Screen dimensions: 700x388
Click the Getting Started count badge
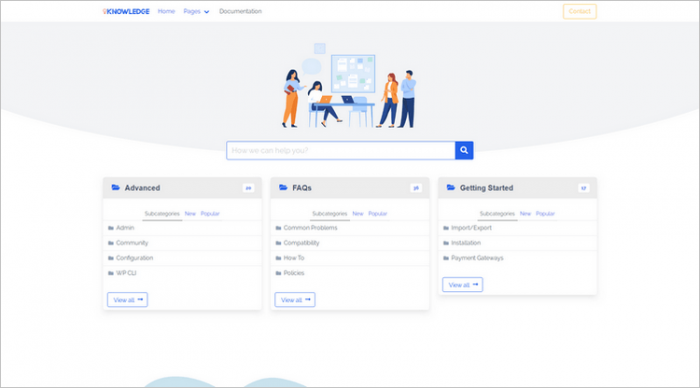pos(583,188)
